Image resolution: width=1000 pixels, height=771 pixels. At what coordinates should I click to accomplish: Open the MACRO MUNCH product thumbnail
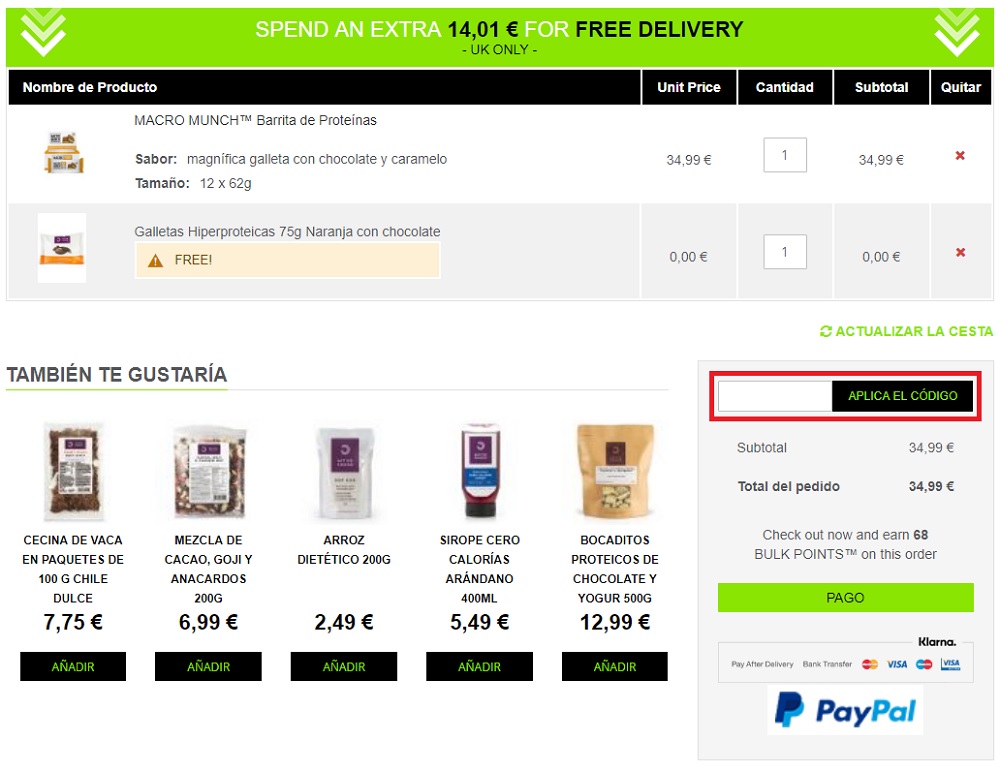tap(64, 152)
